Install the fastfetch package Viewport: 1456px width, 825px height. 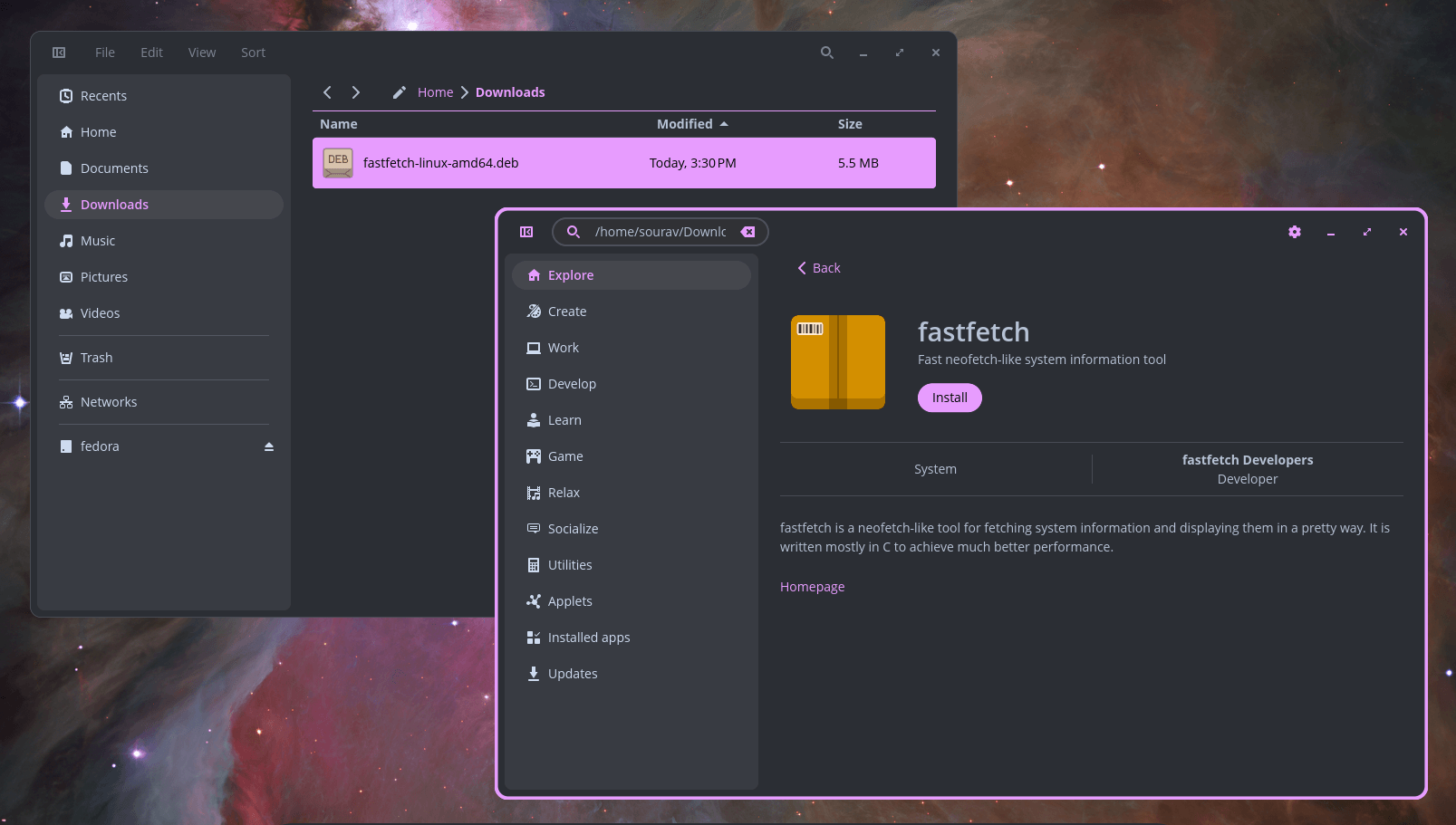(950, 398)
